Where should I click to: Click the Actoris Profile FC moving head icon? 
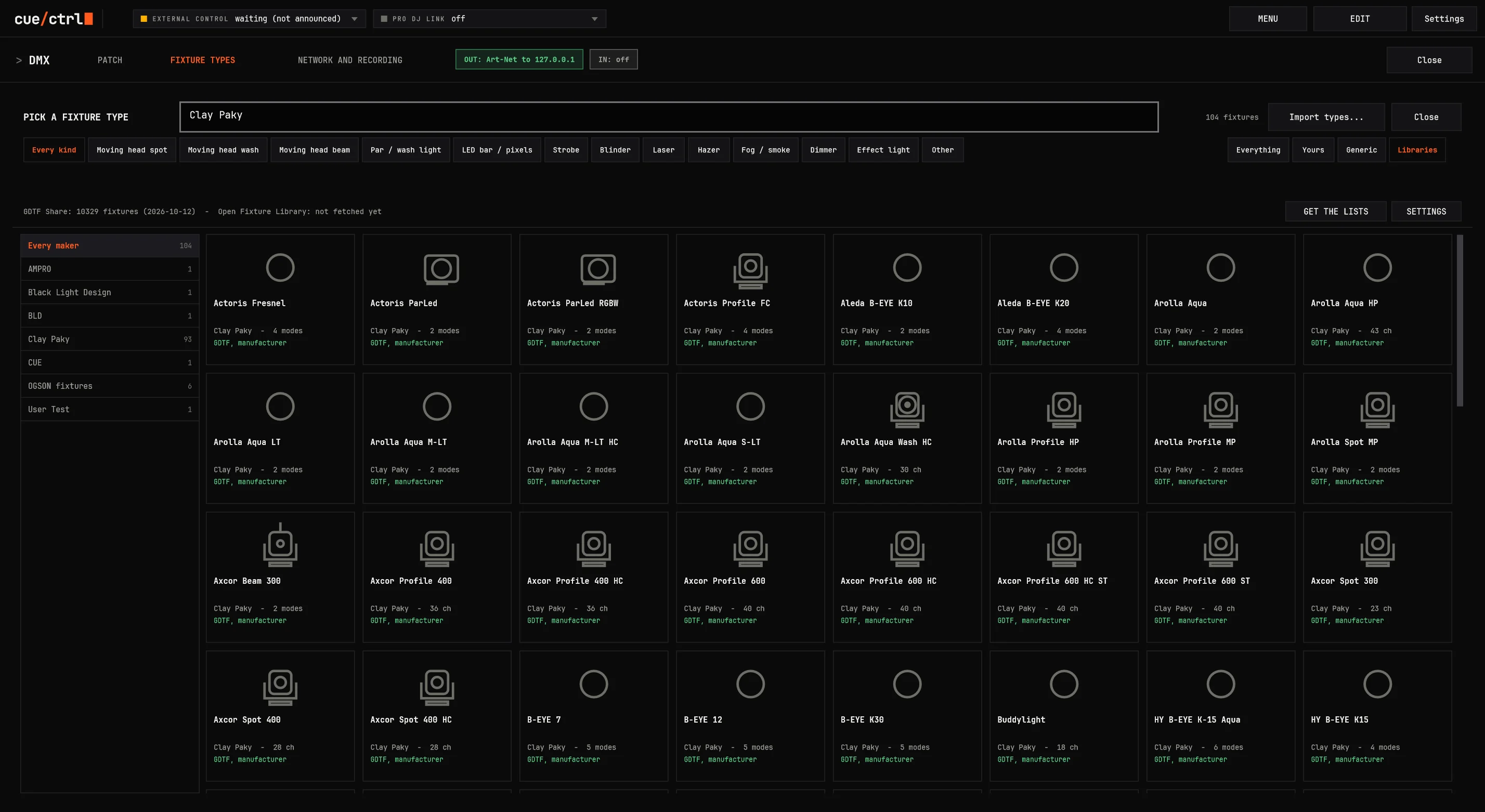pos(750,271)
